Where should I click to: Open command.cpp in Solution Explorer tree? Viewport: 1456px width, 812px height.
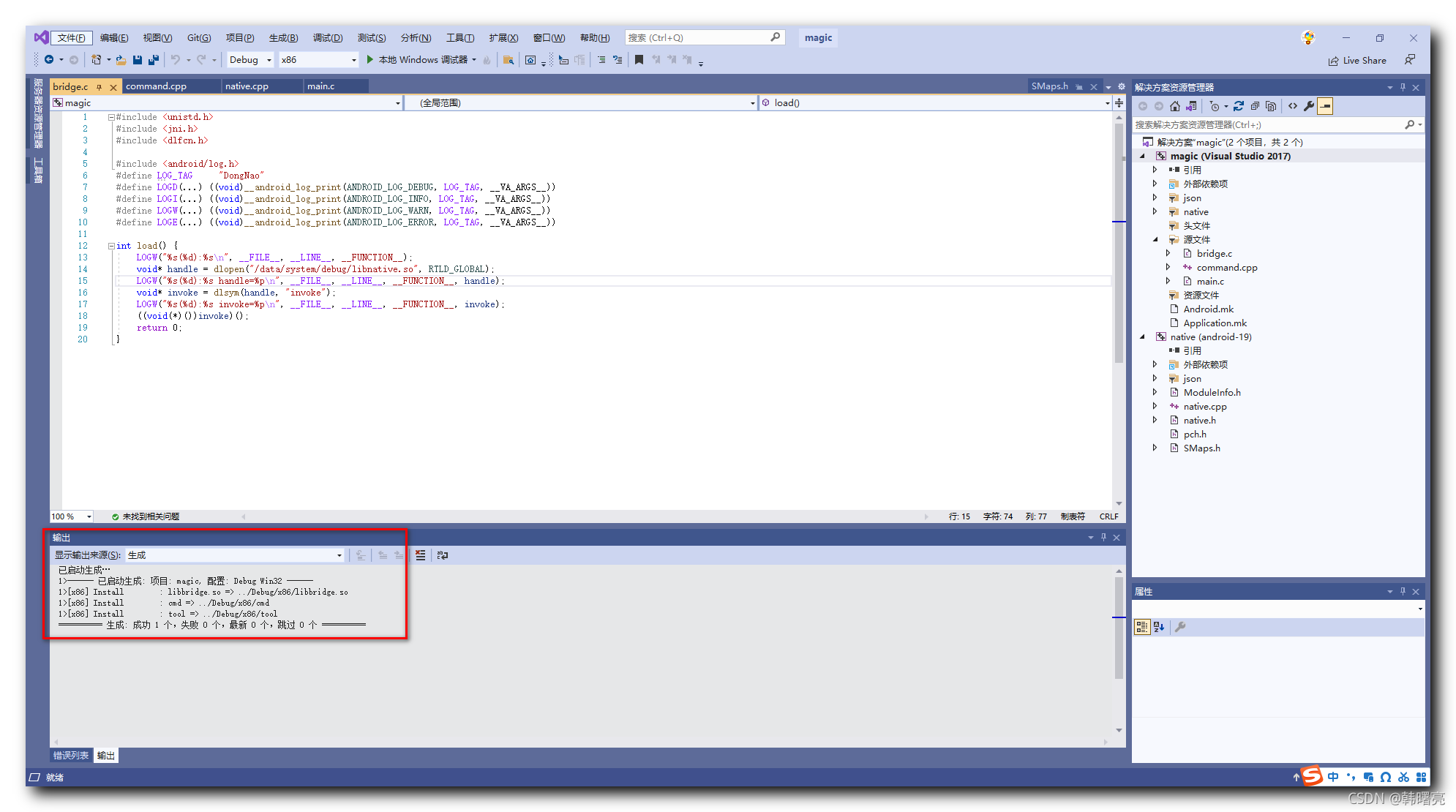coord(1226,268)
